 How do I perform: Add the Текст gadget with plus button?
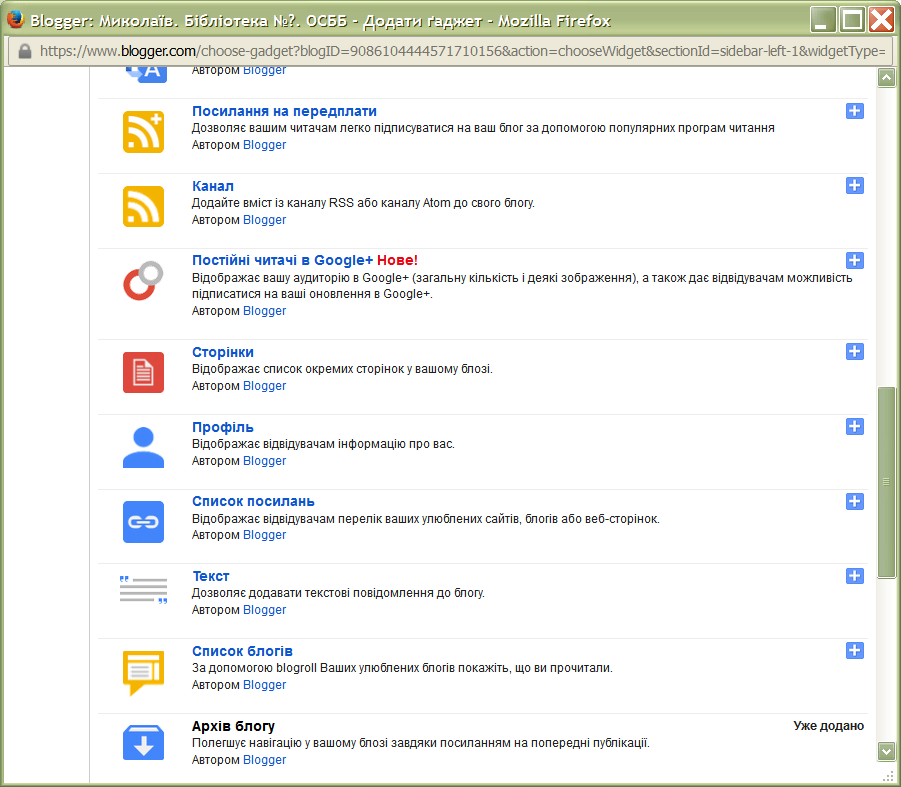854,576
